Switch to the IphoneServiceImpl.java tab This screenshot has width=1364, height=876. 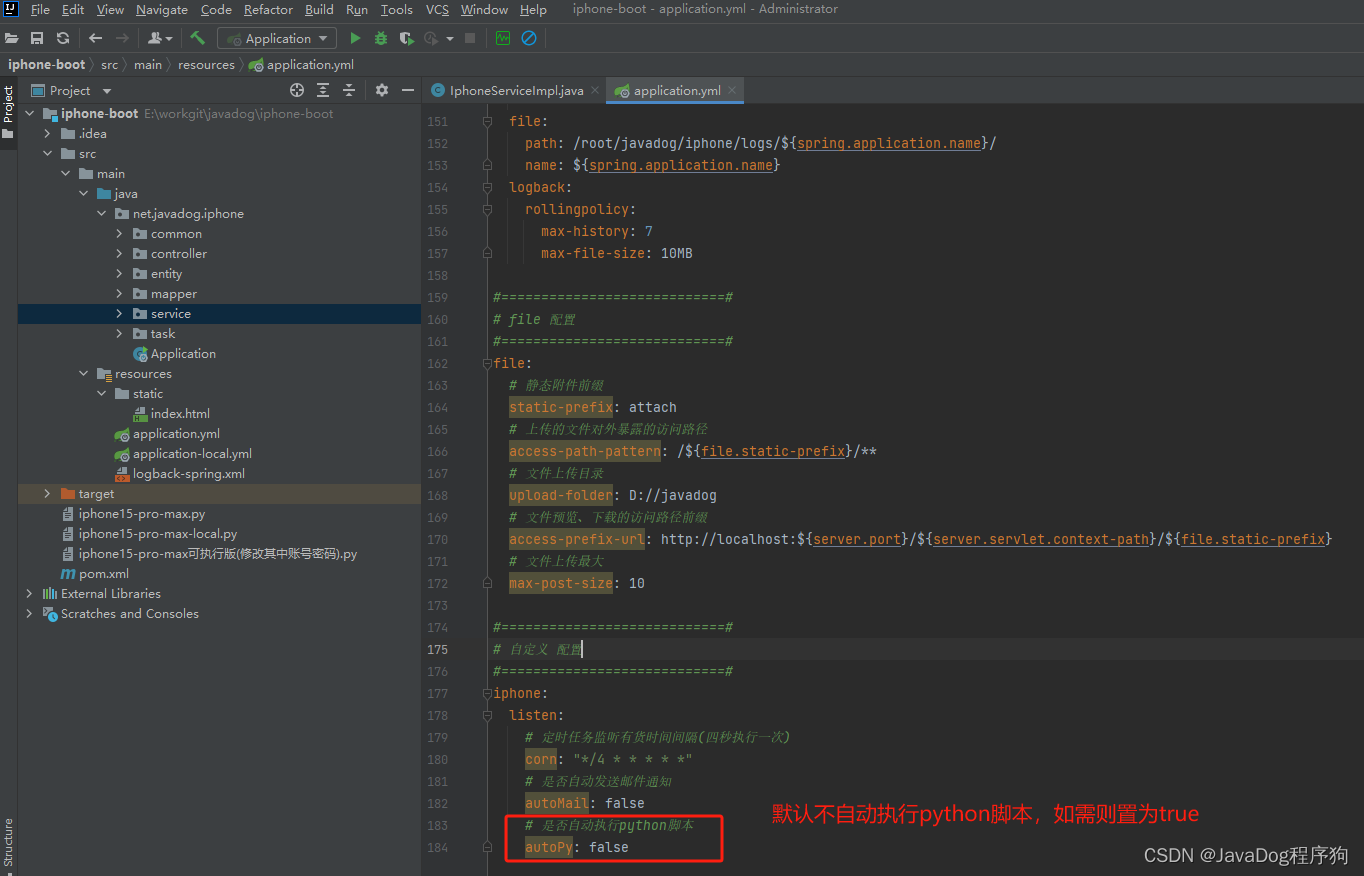coord(515,90)
